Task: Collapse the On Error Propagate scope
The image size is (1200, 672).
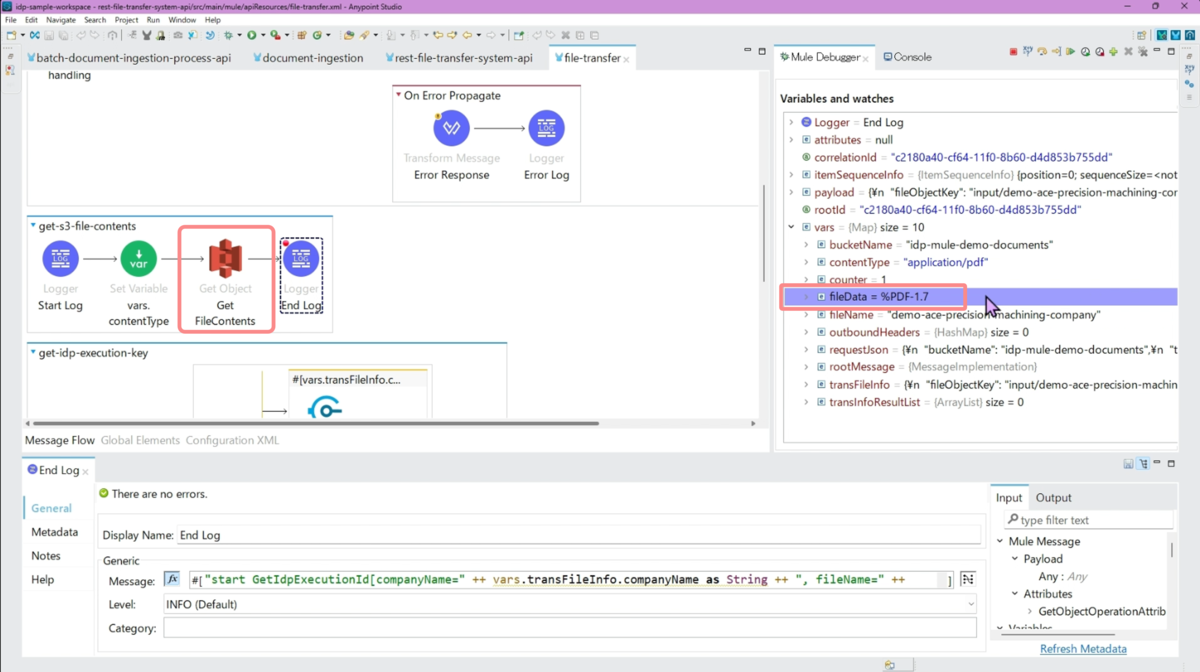Action: point(398,96)
